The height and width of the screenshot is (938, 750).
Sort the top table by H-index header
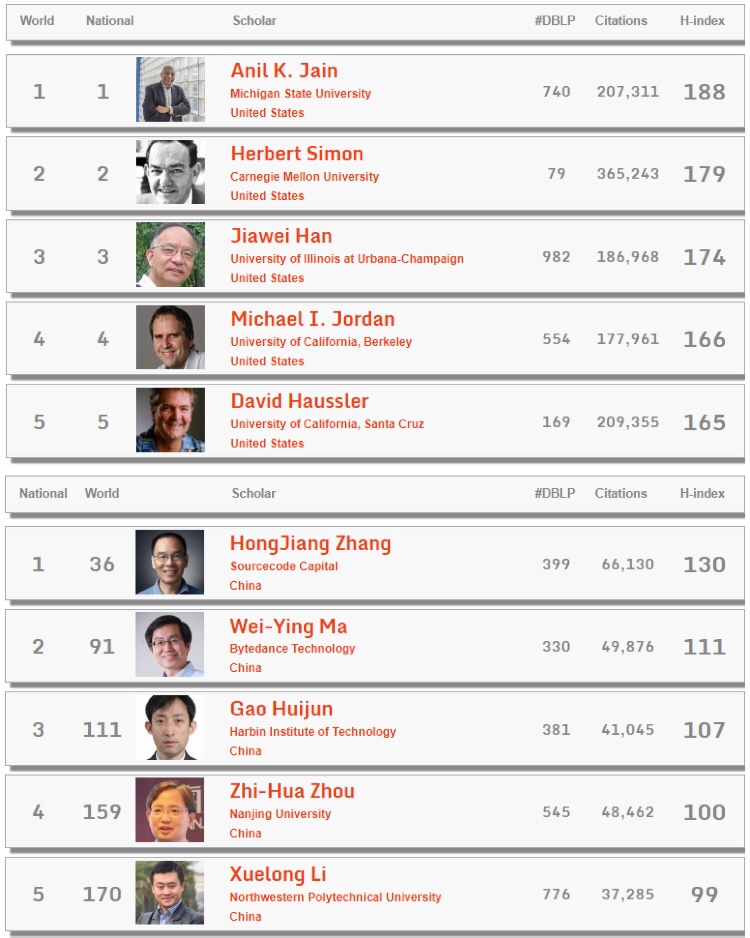pos(702,21)
